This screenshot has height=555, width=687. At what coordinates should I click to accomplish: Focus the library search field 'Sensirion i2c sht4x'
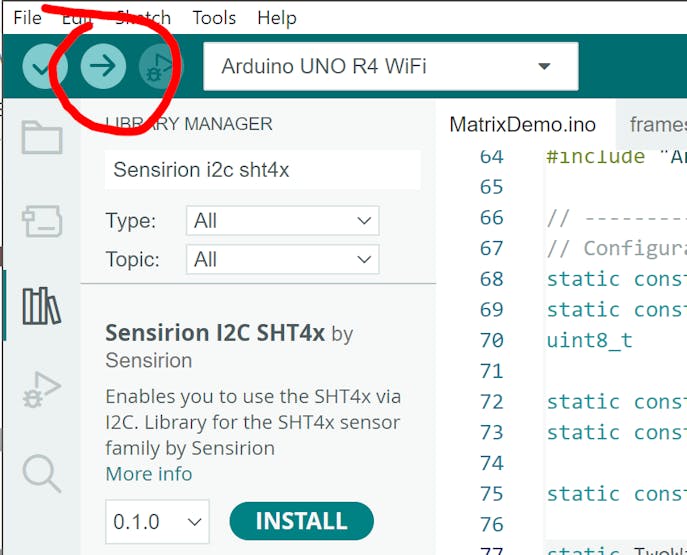[262, 170]
